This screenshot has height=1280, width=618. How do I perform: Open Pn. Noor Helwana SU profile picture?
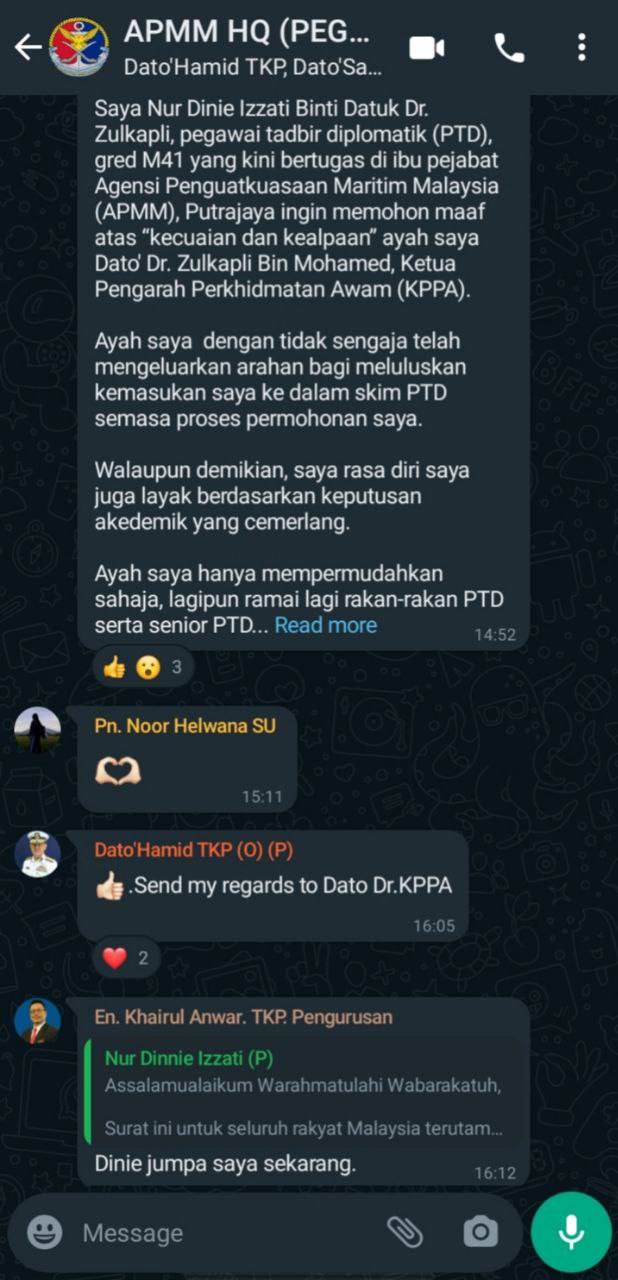[x=37, y=730]
